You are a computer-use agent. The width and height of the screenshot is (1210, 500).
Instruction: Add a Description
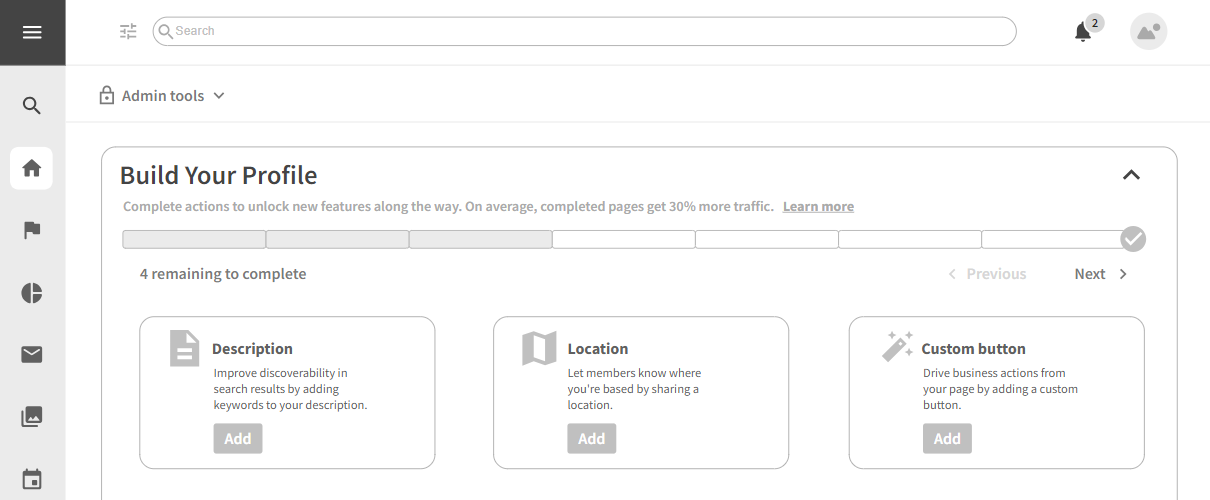[238, 439]
